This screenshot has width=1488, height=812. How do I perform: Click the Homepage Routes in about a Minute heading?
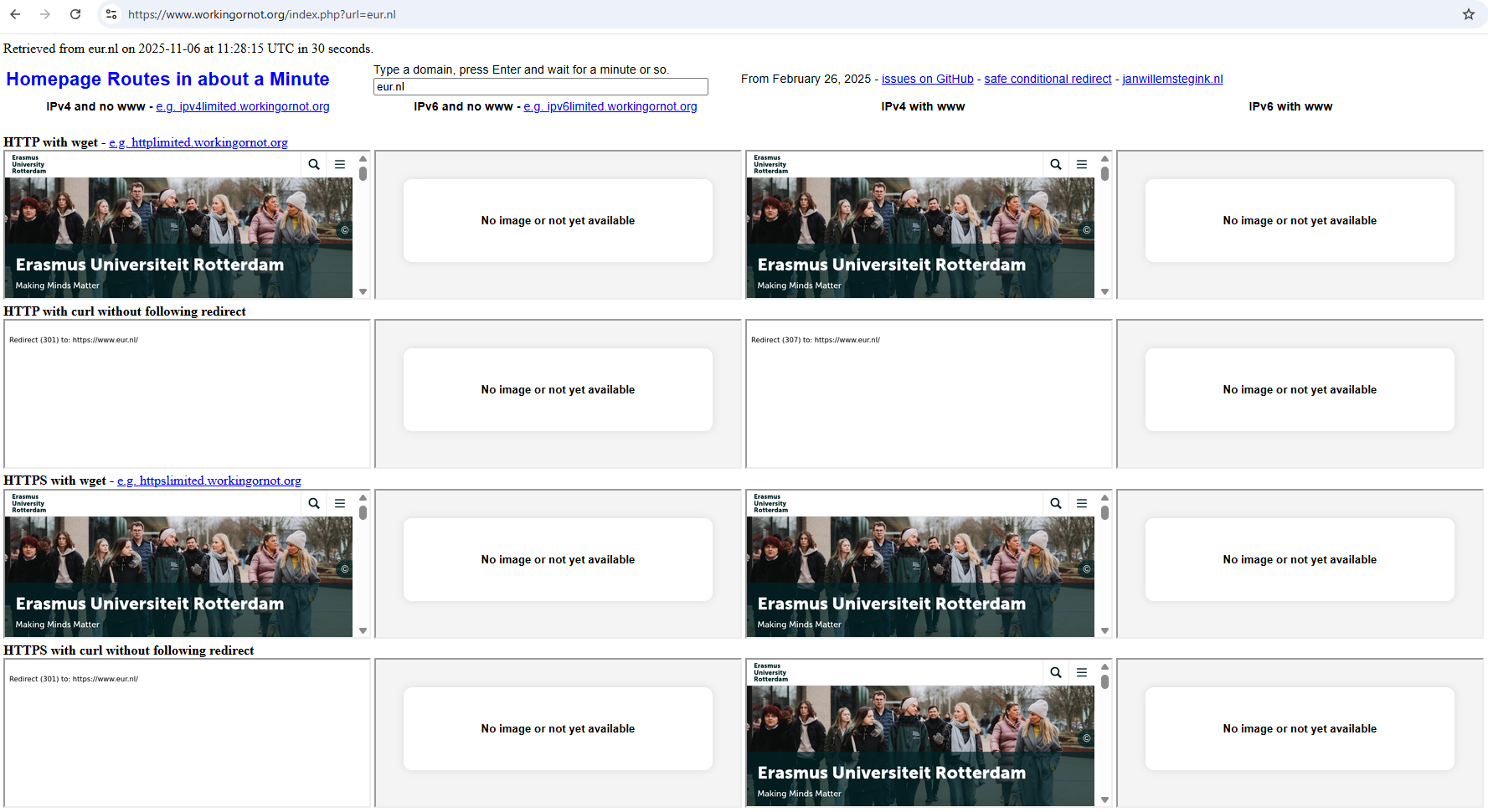(x=167, y=80)
